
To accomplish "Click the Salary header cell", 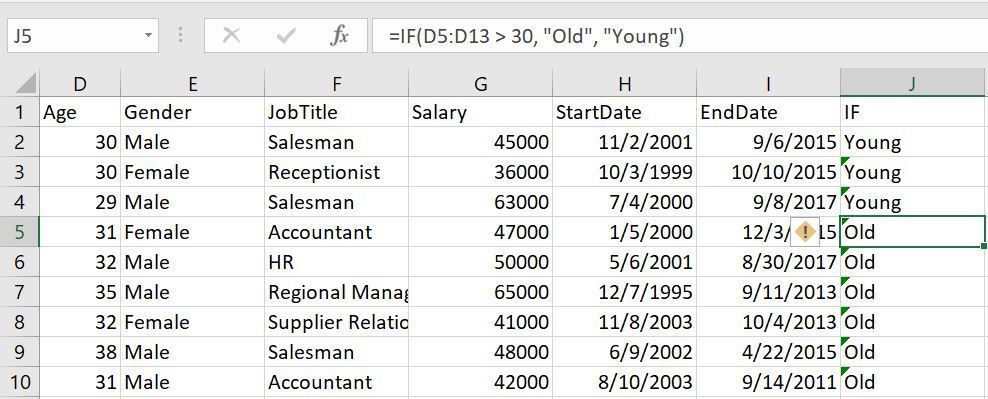I will 480,112.
